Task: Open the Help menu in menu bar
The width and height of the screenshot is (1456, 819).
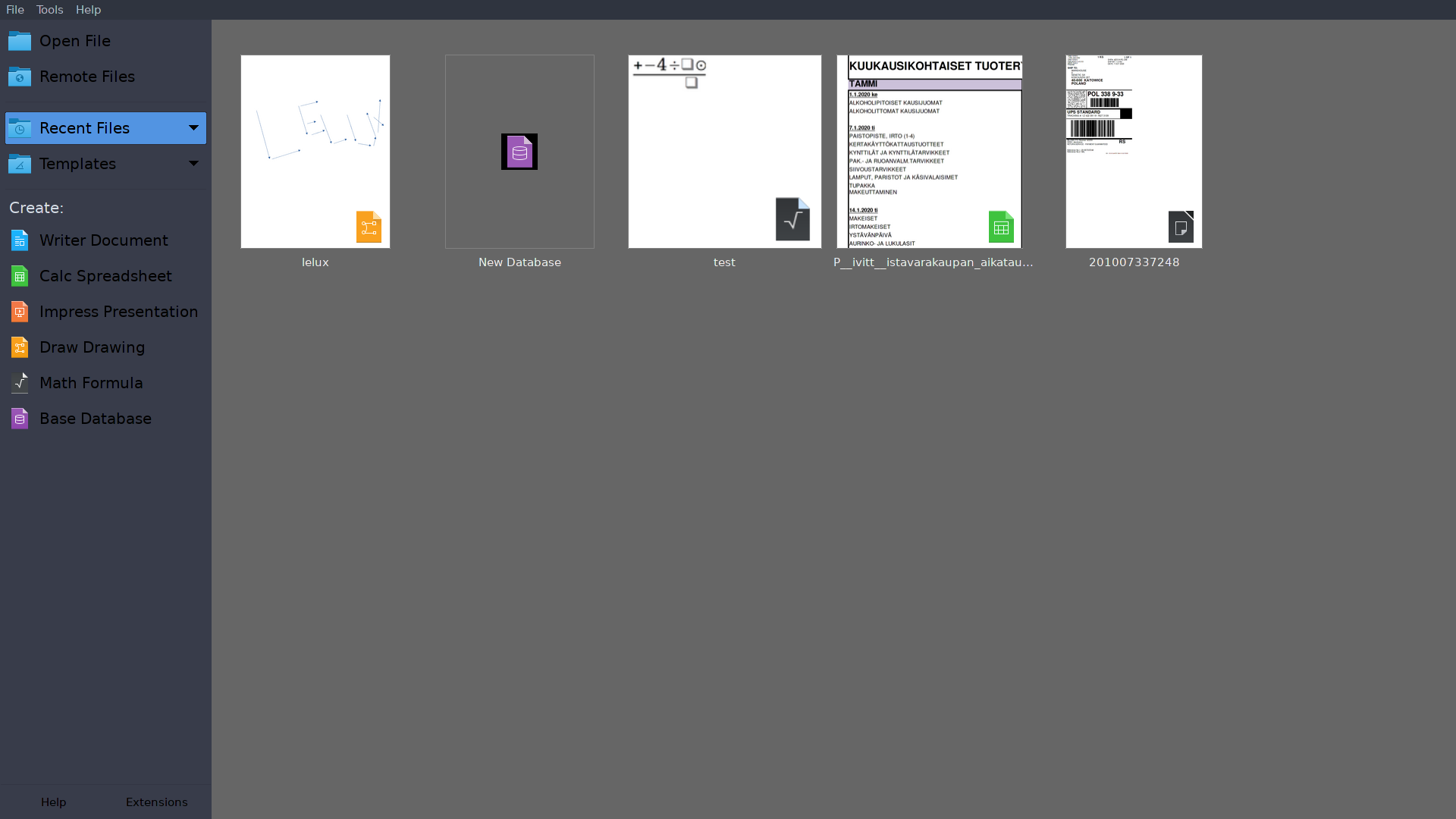Action: coord(88,10)
